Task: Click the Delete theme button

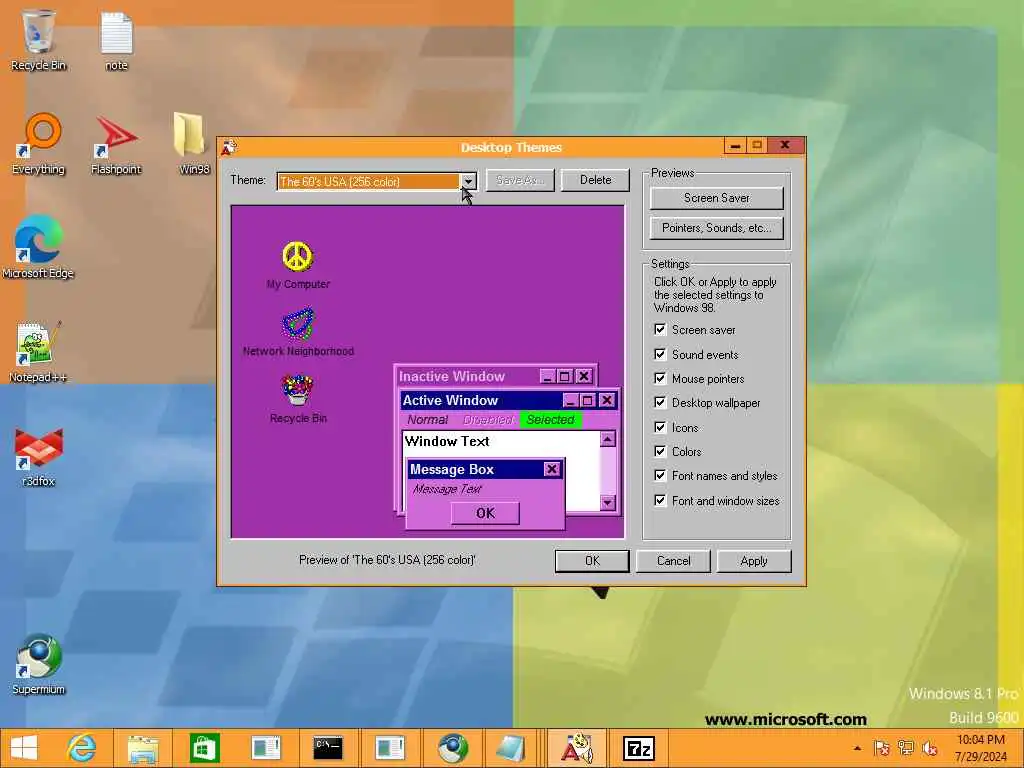Action: pos(595,180)
